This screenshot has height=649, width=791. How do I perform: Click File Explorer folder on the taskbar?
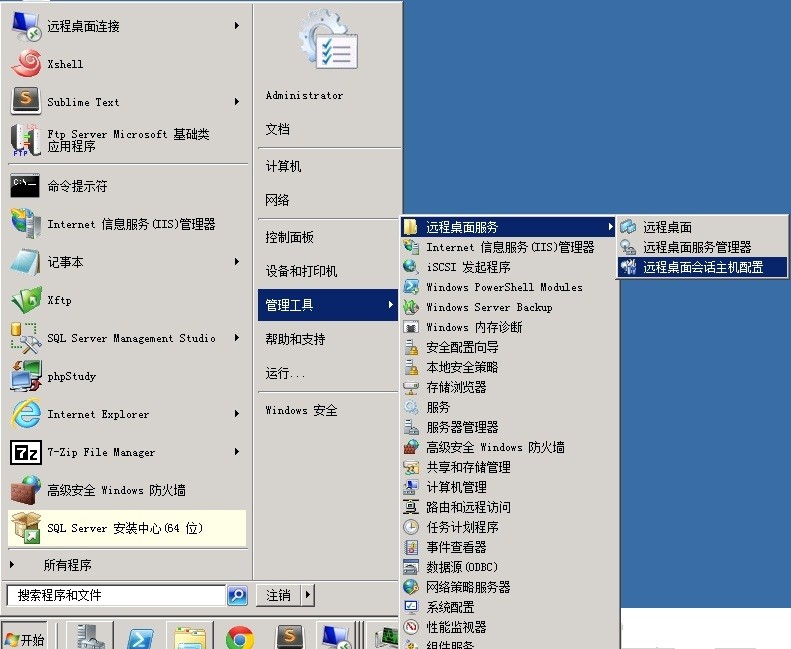pyautogui.click(x=190, y=638)
